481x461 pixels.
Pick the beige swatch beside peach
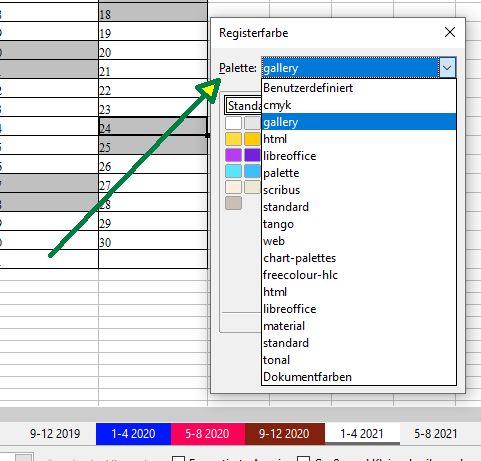coord(252,187)
